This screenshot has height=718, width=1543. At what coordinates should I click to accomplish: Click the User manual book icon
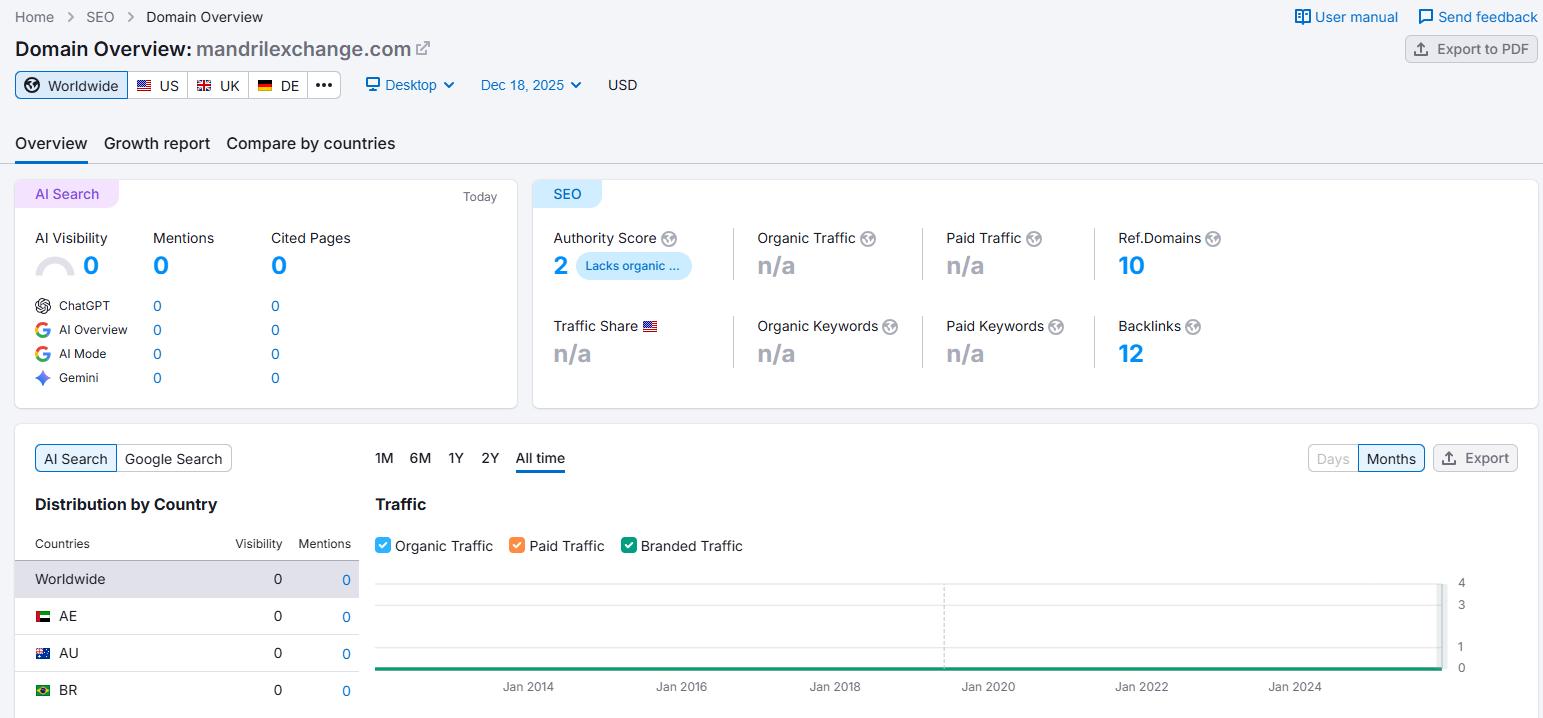[1302, 17]
